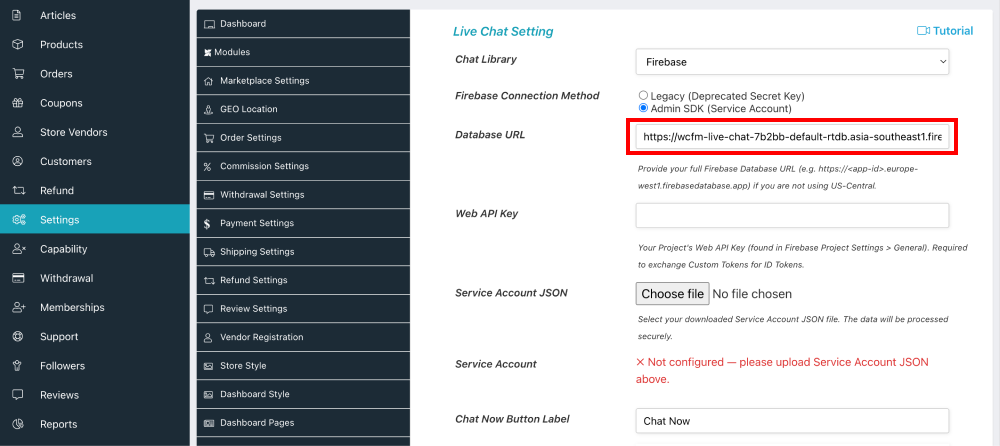Open Memberships in the sidebar menu

[72, 307]
